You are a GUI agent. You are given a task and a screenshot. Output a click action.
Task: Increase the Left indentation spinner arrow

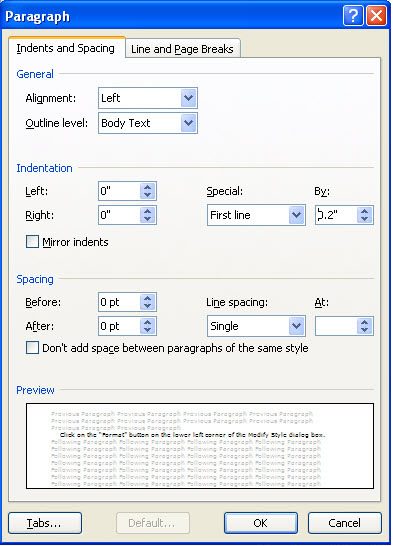point(148,187)
